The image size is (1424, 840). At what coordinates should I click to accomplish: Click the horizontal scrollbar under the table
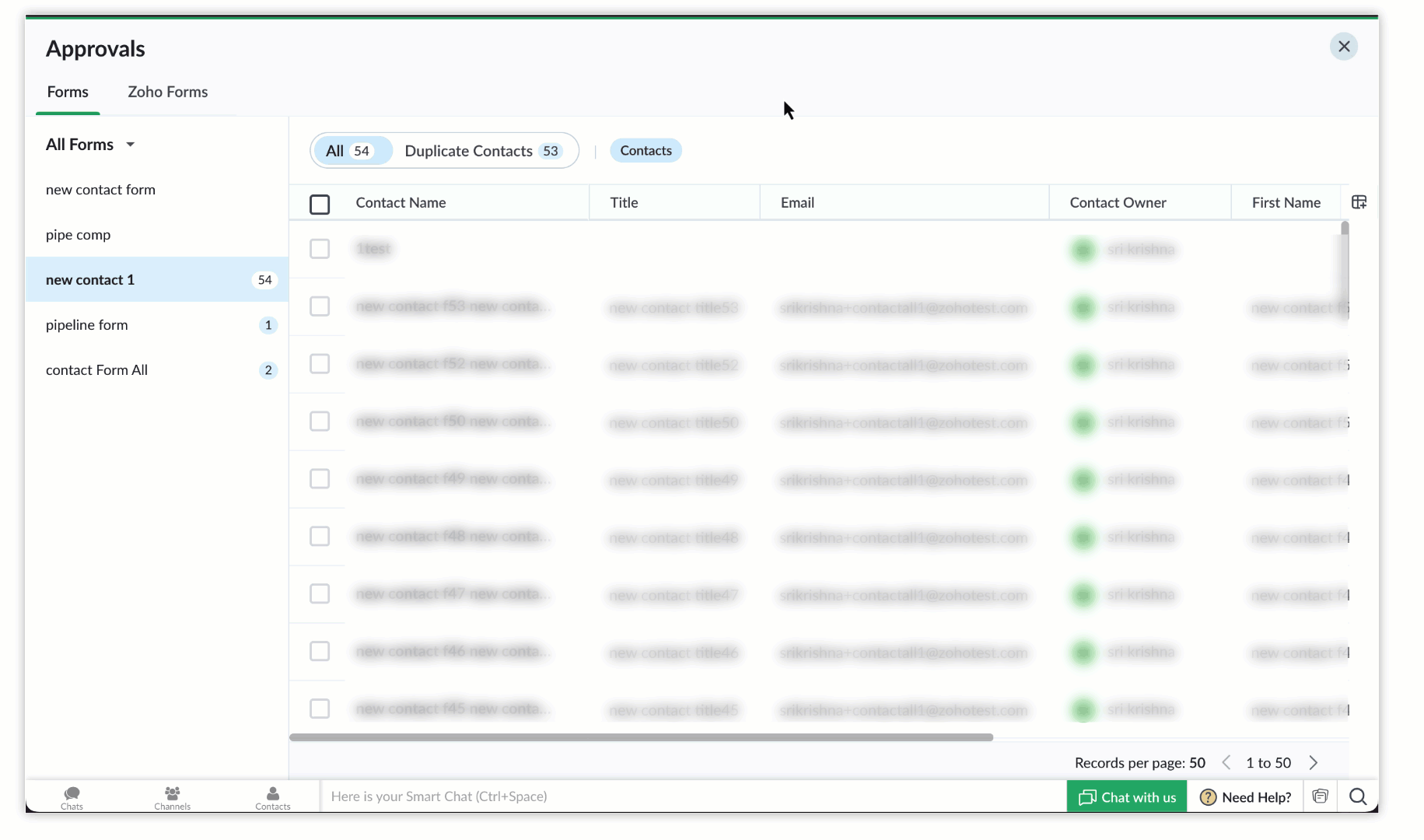click(641, 737)
